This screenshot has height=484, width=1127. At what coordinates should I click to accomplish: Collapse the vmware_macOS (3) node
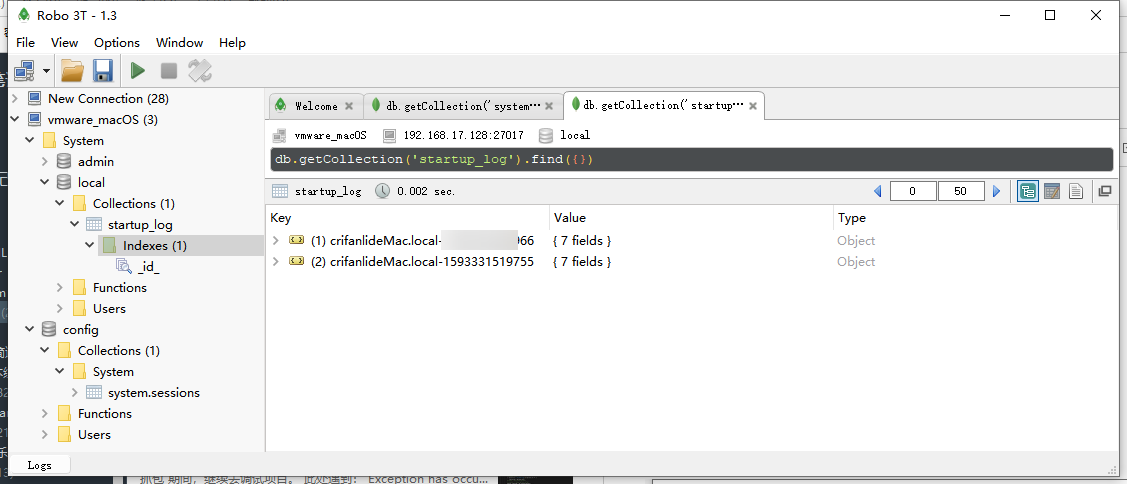14,119
